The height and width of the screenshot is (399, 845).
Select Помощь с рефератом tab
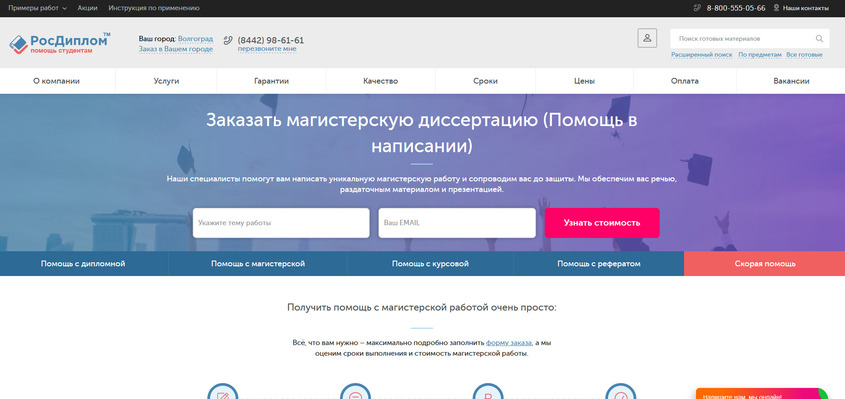(x=599, y=264)
